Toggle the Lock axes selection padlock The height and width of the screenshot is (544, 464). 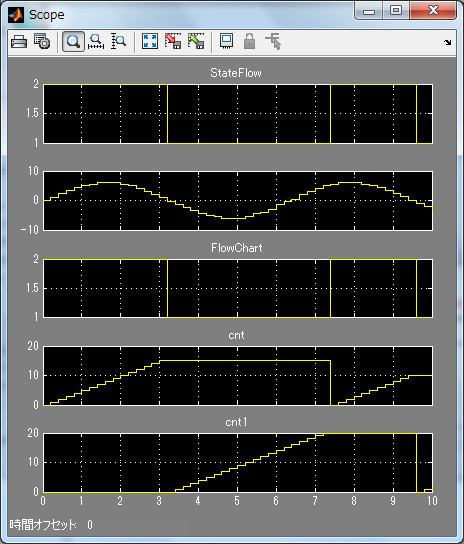pyautogui.click(x=250, y=42)
